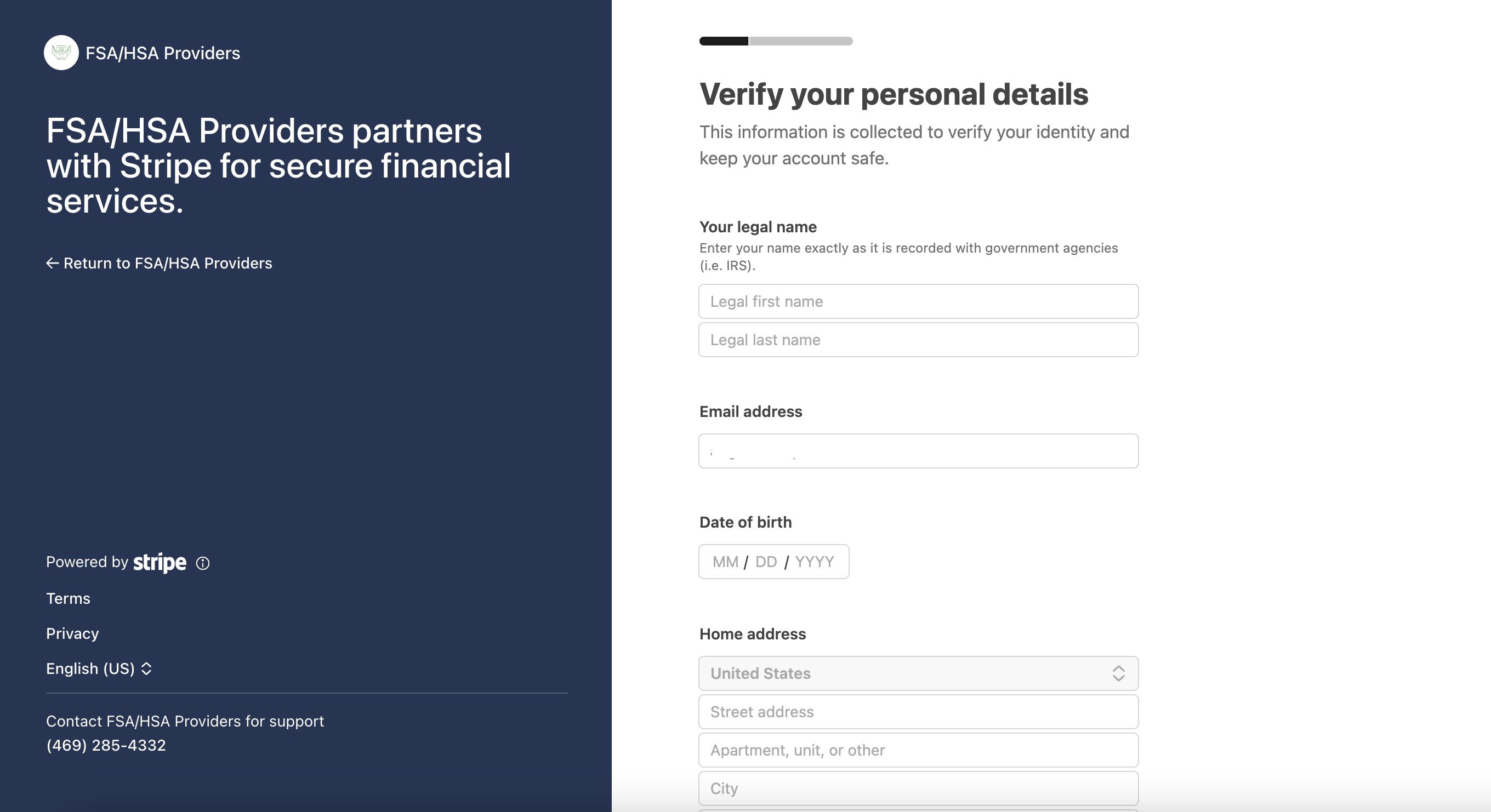Click the FSA/HSA Providers round logo
This screenshot has width=1491, height=812.
point(61,53)
